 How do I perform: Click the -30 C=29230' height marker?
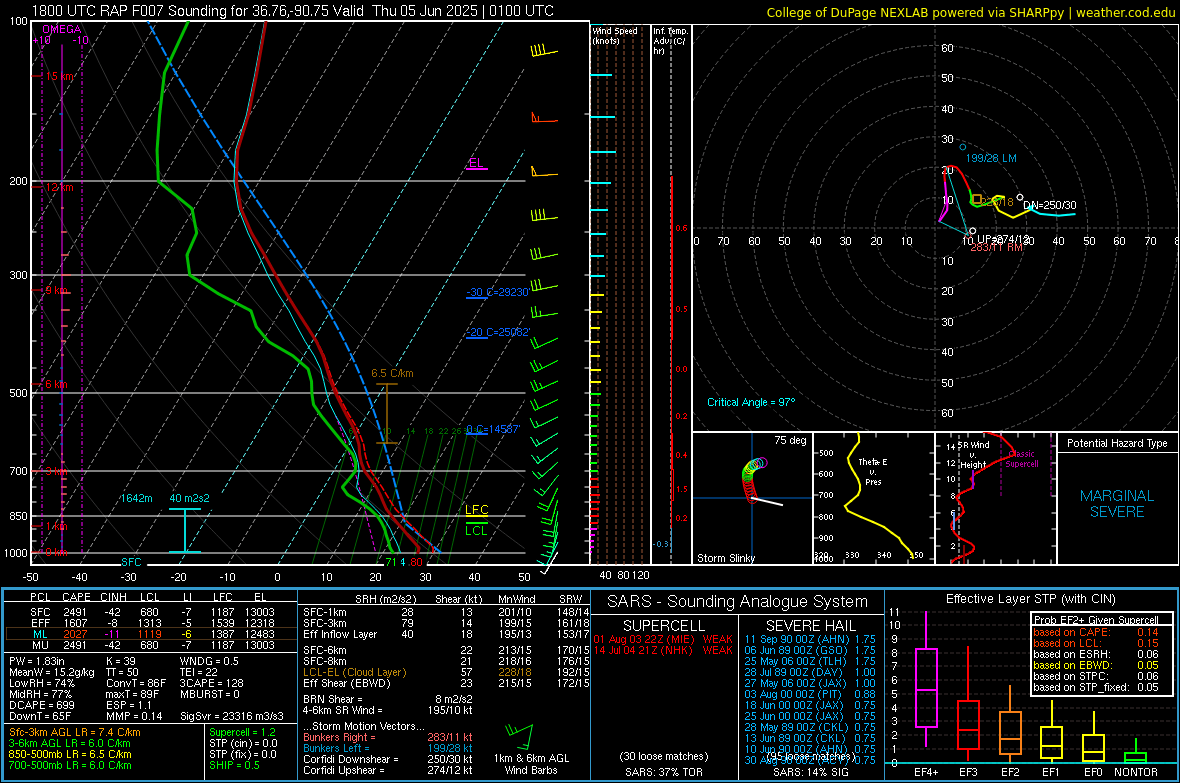[x=497, y=292]
